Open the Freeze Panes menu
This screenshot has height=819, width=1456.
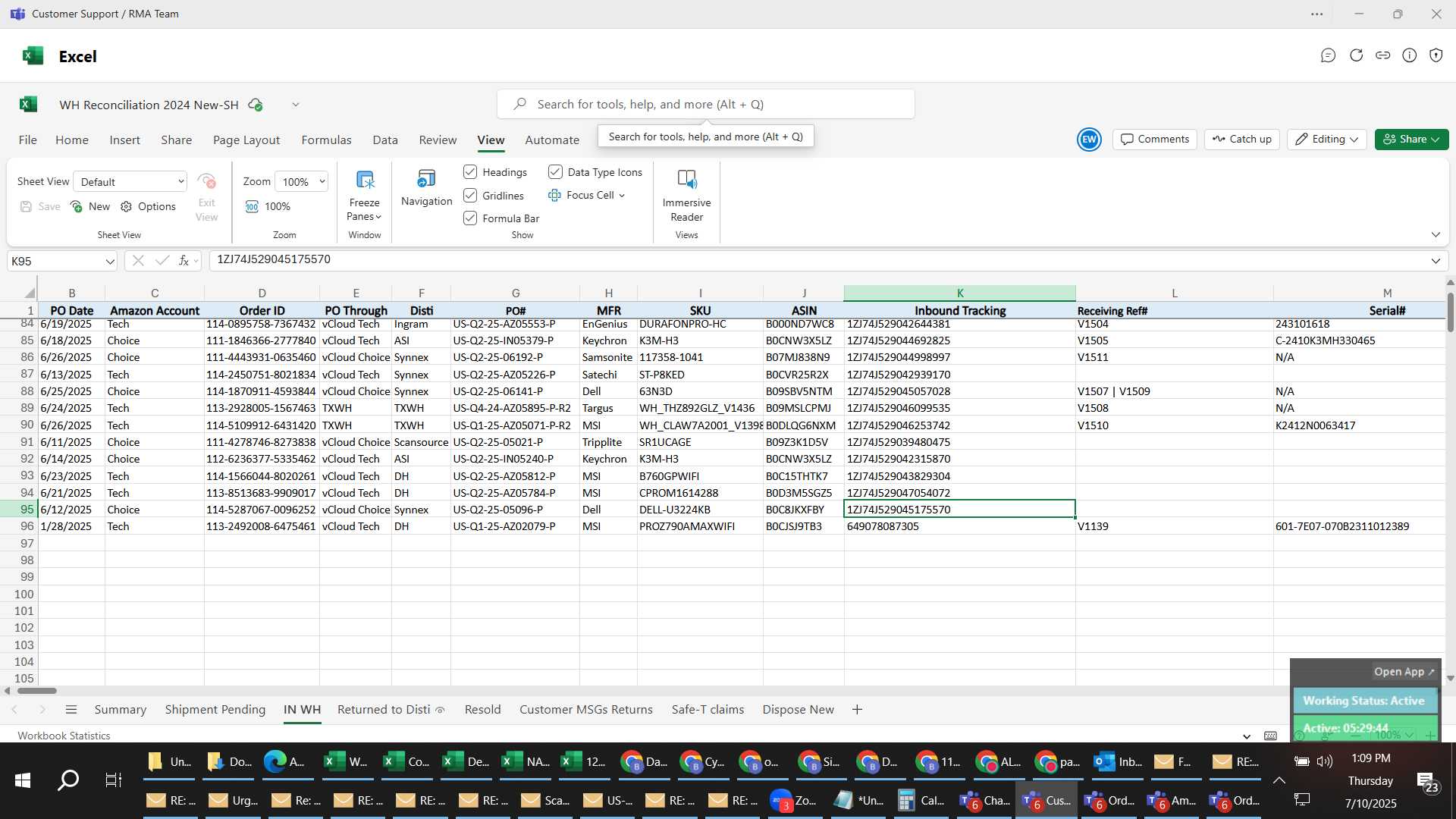[364, 196]
